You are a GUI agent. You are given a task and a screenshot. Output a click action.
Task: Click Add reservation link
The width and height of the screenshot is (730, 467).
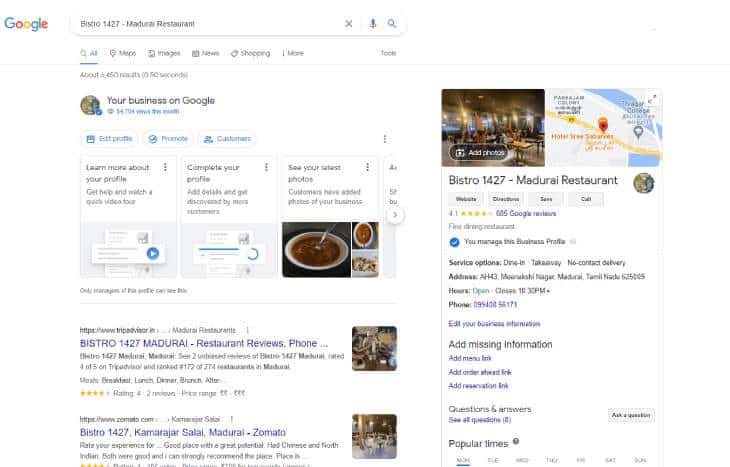479,386
